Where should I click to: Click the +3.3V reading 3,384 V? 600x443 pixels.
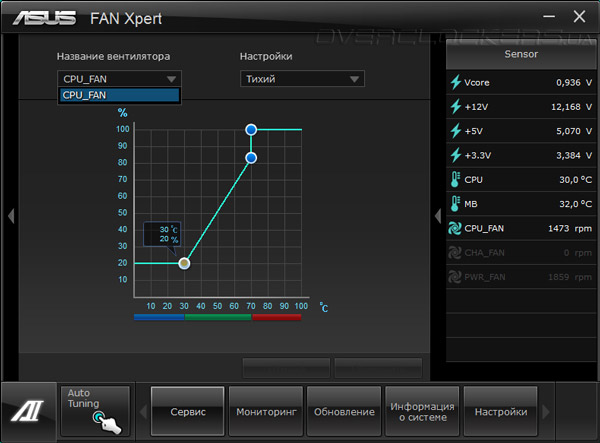pyautogui.click(x=574, y=155)
